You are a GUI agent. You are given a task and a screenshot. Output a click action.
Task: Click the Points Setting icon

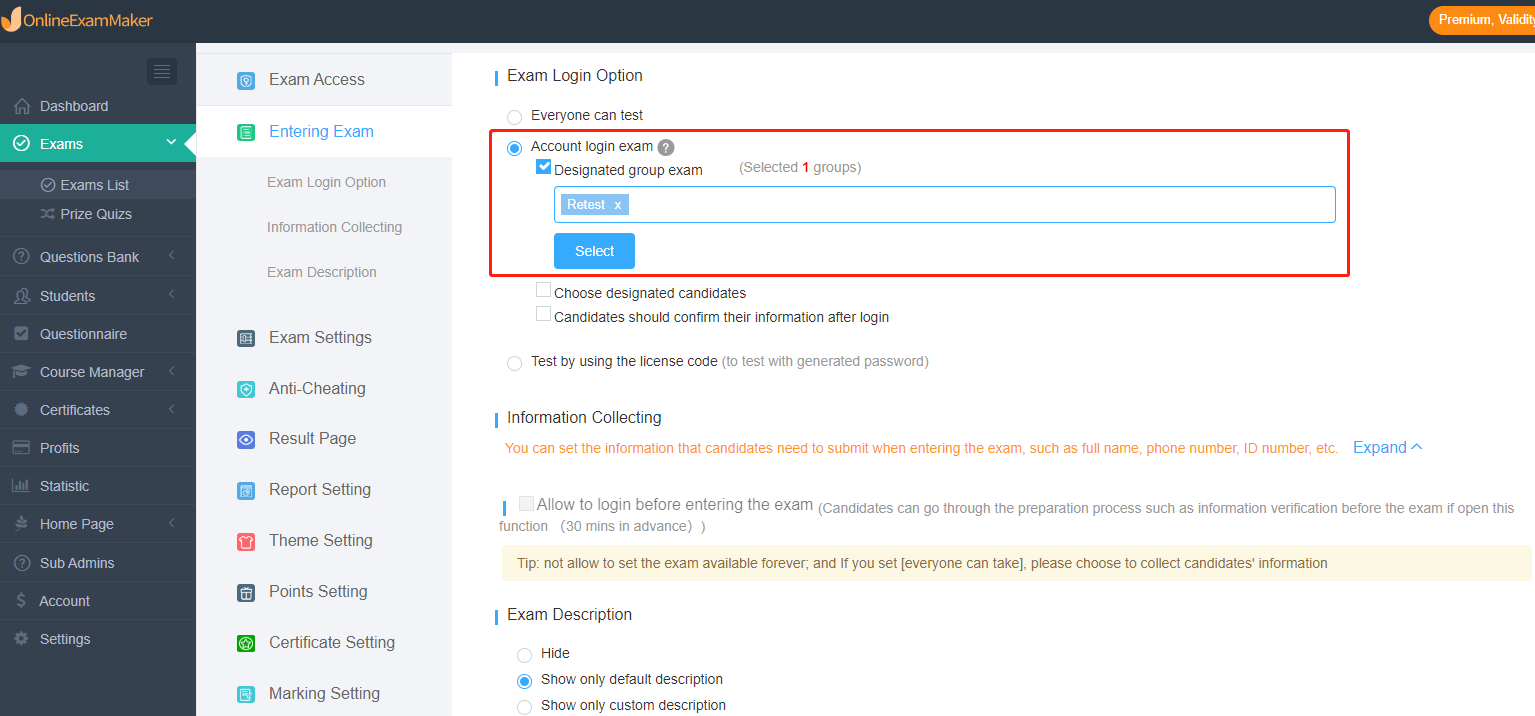click(x=246, y=592)
